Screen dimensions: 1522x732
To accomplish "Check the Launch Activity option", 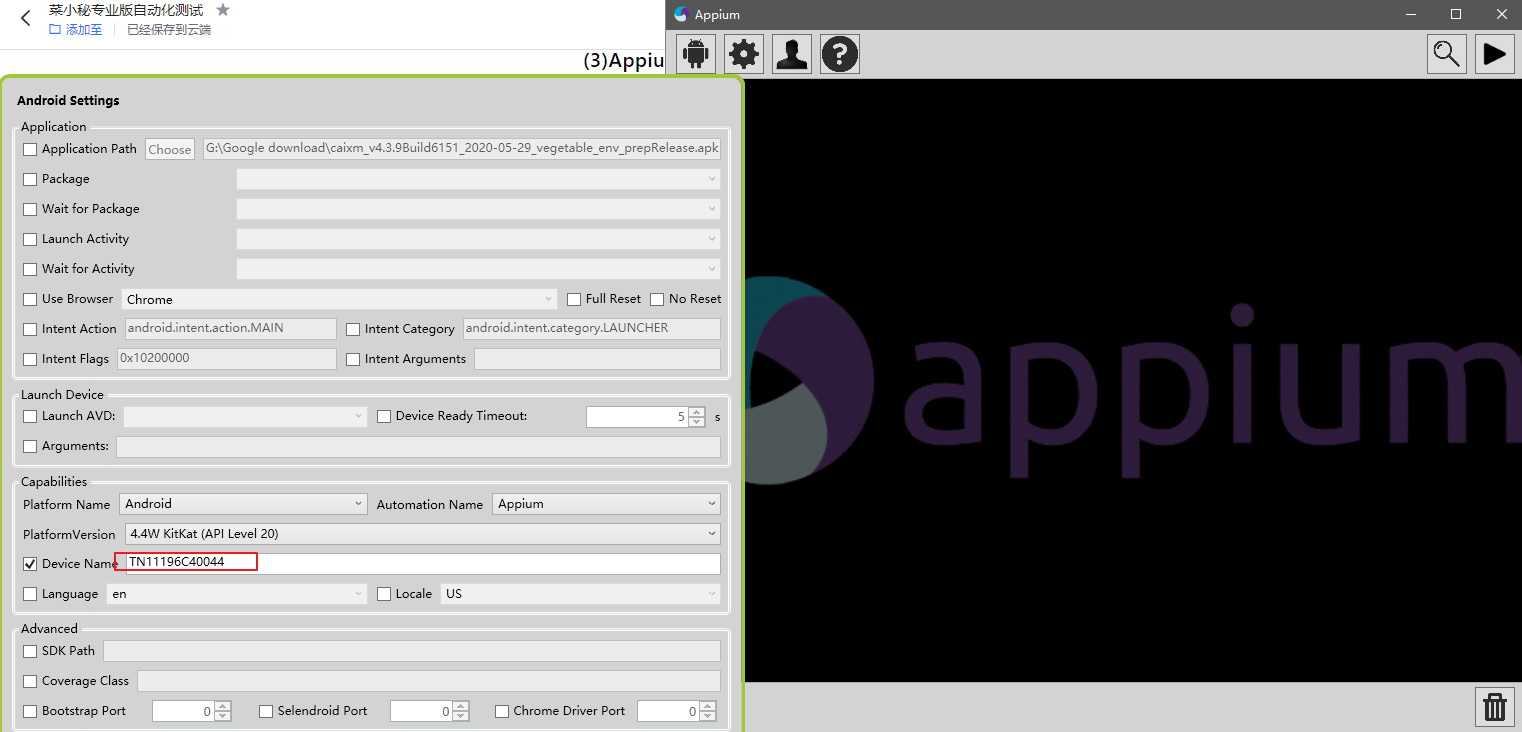I will (x=30, y=239).
